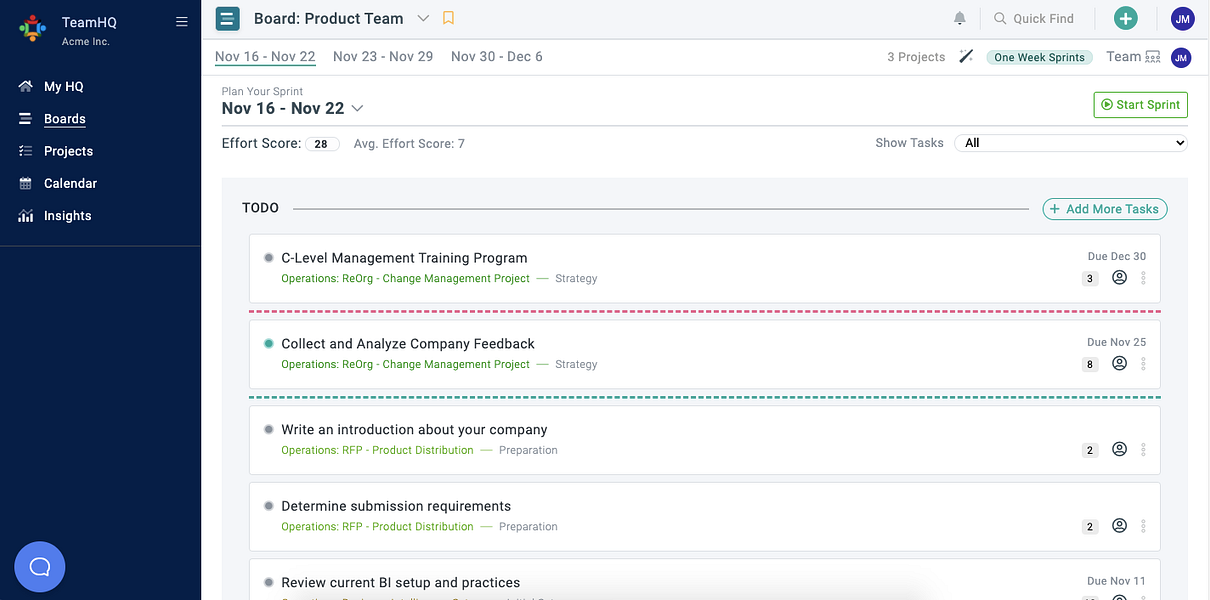Viewport: 1210px width, 600px height.
Task: Select the Nov 16 - Nov 22 tab
Action: (x=265, y=56)
